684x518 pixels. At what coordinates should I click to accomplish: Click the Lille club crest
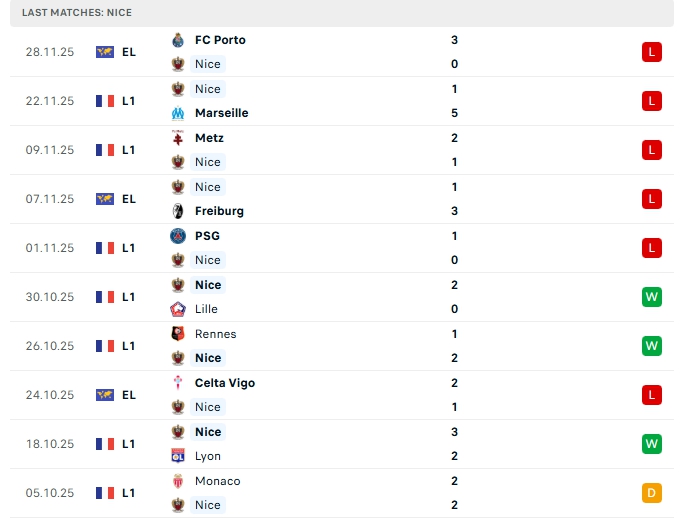tap(178, 309)
